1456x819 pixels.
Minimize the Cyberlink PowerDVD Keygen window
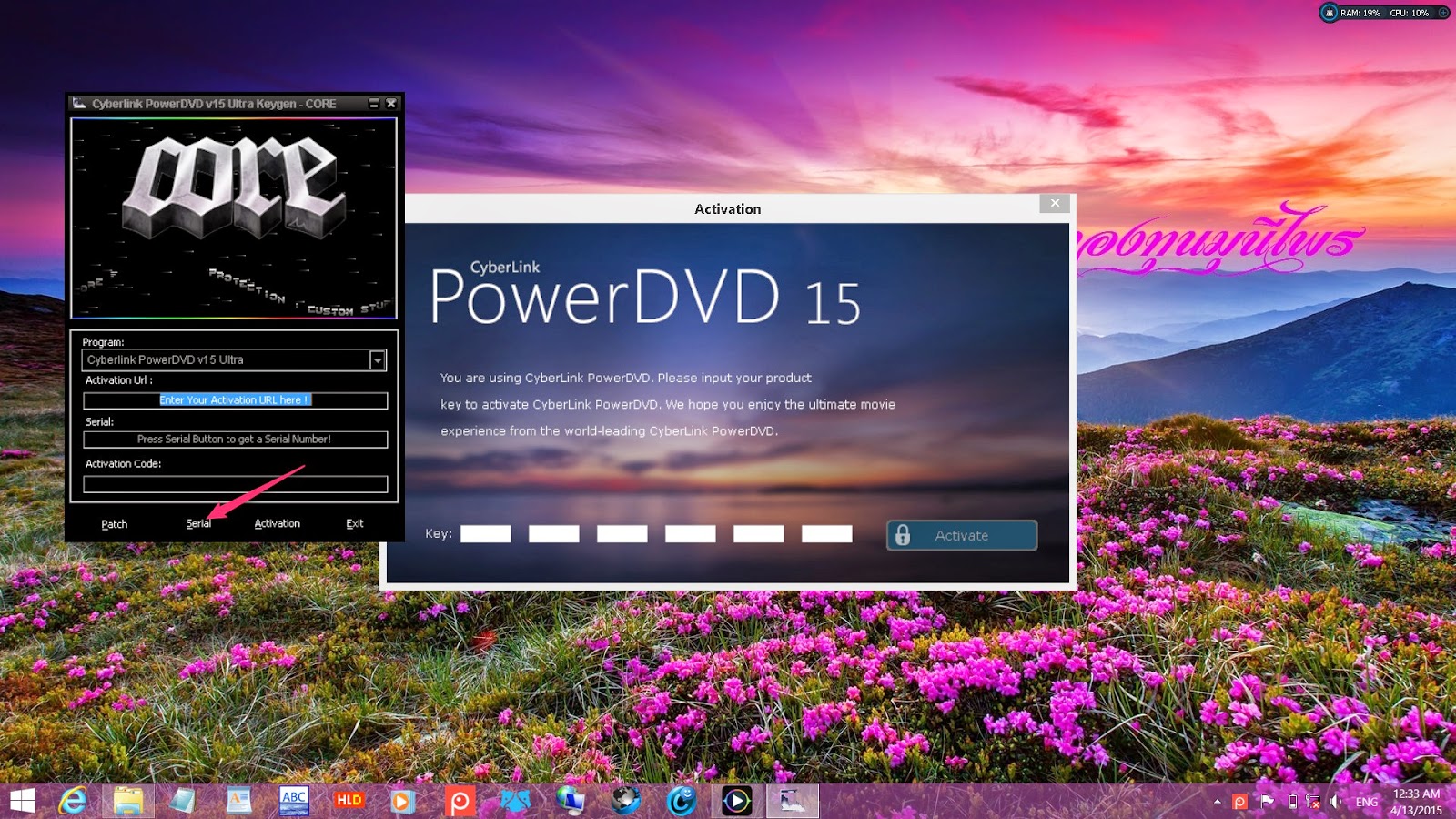[x=374, y=104]
